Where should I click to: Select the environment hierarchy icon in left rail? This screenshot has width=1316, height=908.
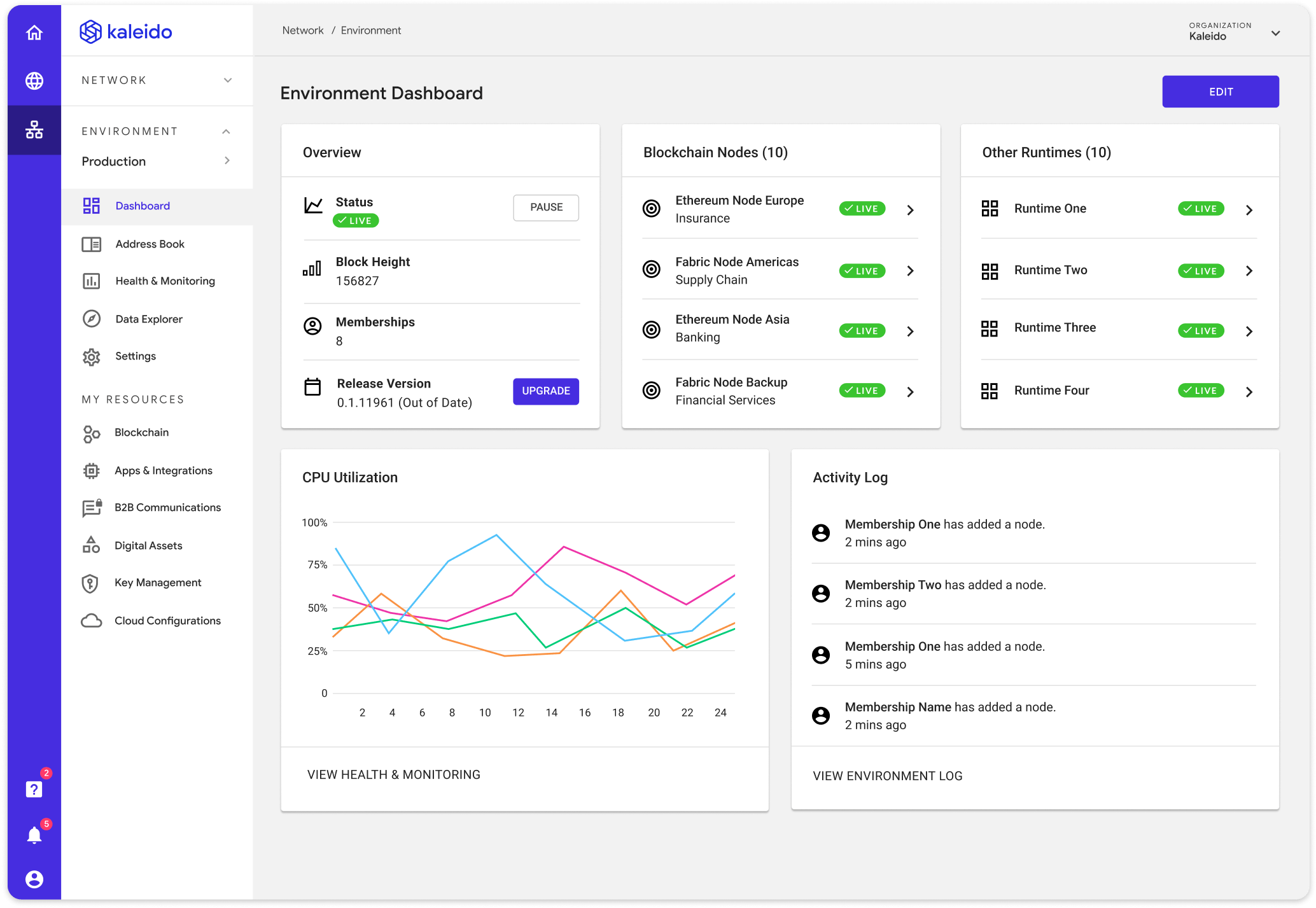pyautogui.click(x=34, y=130)
